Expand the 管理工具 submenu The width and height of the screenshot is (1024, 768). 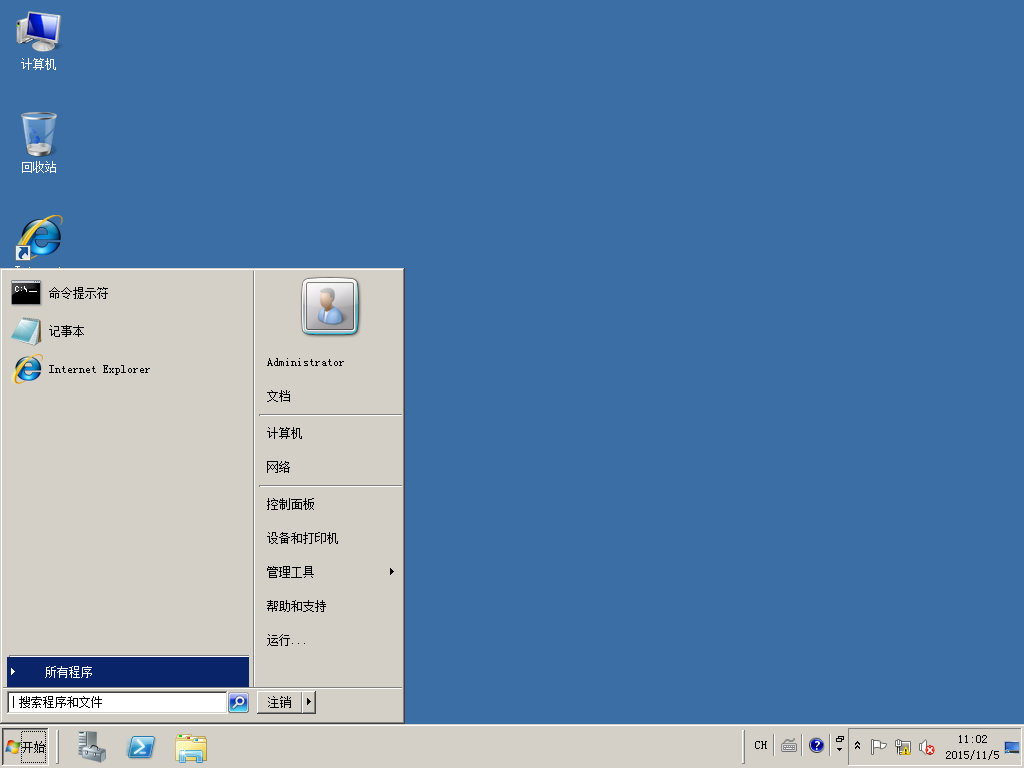click(x=330, y=572)
